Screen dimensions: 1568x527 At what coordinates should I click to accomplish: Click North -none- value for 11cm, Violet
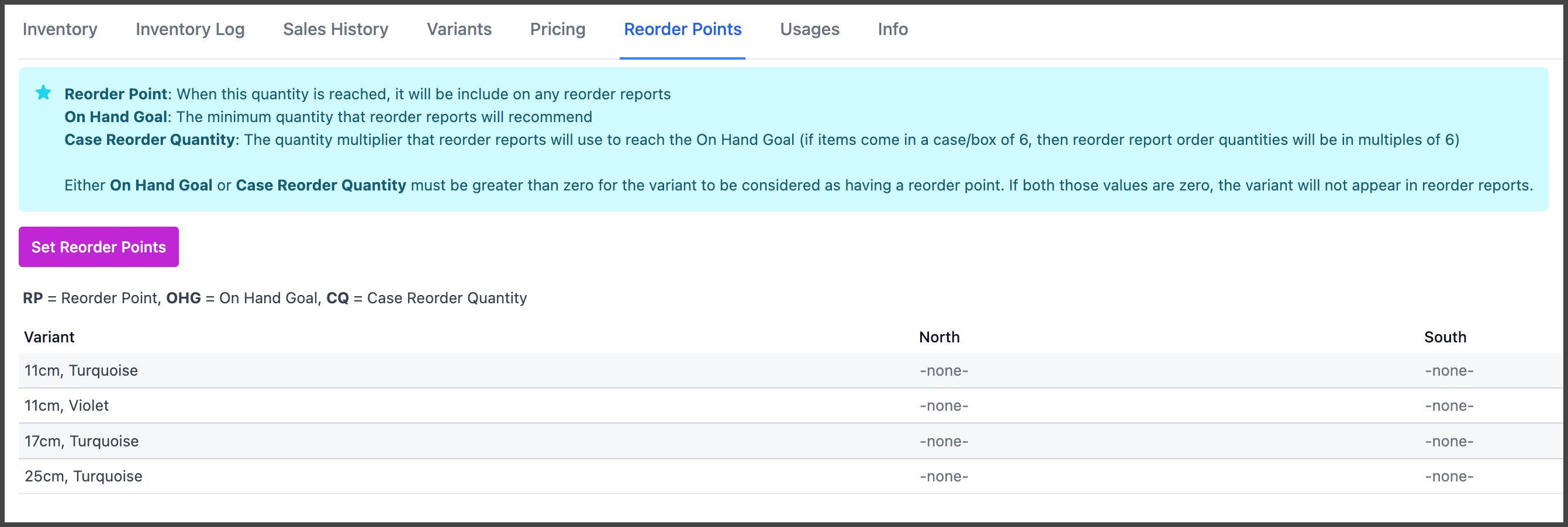944,406
